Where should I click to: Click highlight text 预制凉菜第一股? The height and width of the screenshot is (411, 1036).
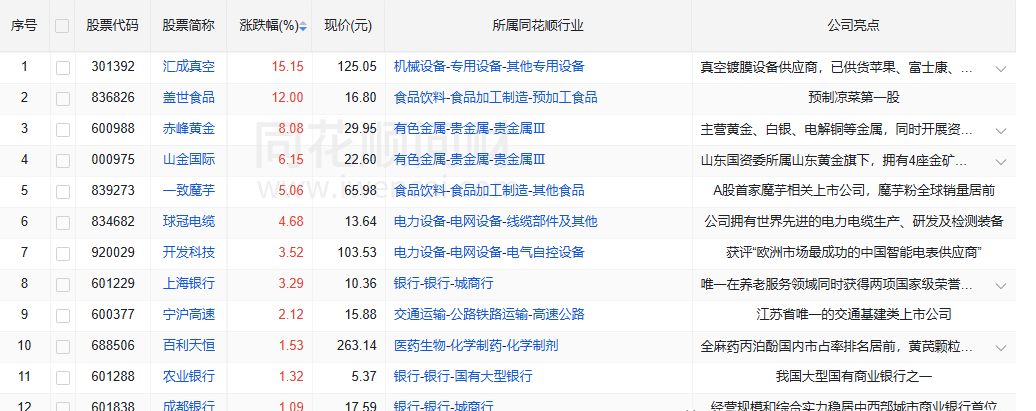tap(854, 98)
